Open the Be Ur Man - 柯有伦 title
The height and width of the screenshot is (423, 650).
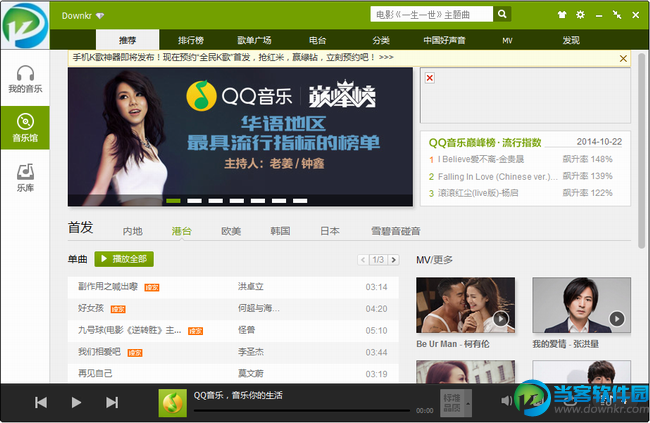[x=453, y=344]
